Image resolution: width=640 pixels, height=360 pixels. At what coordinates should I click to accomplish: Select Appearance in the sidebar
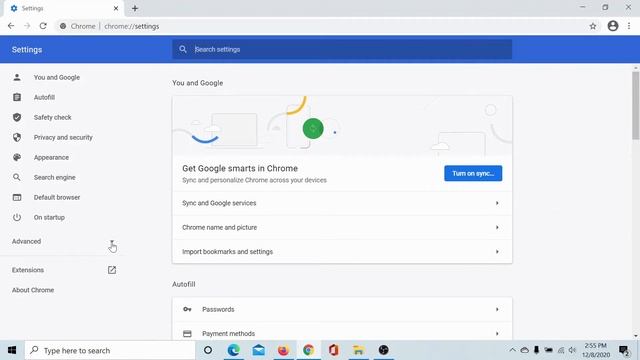pyautogui.click(x=51, y=157)
